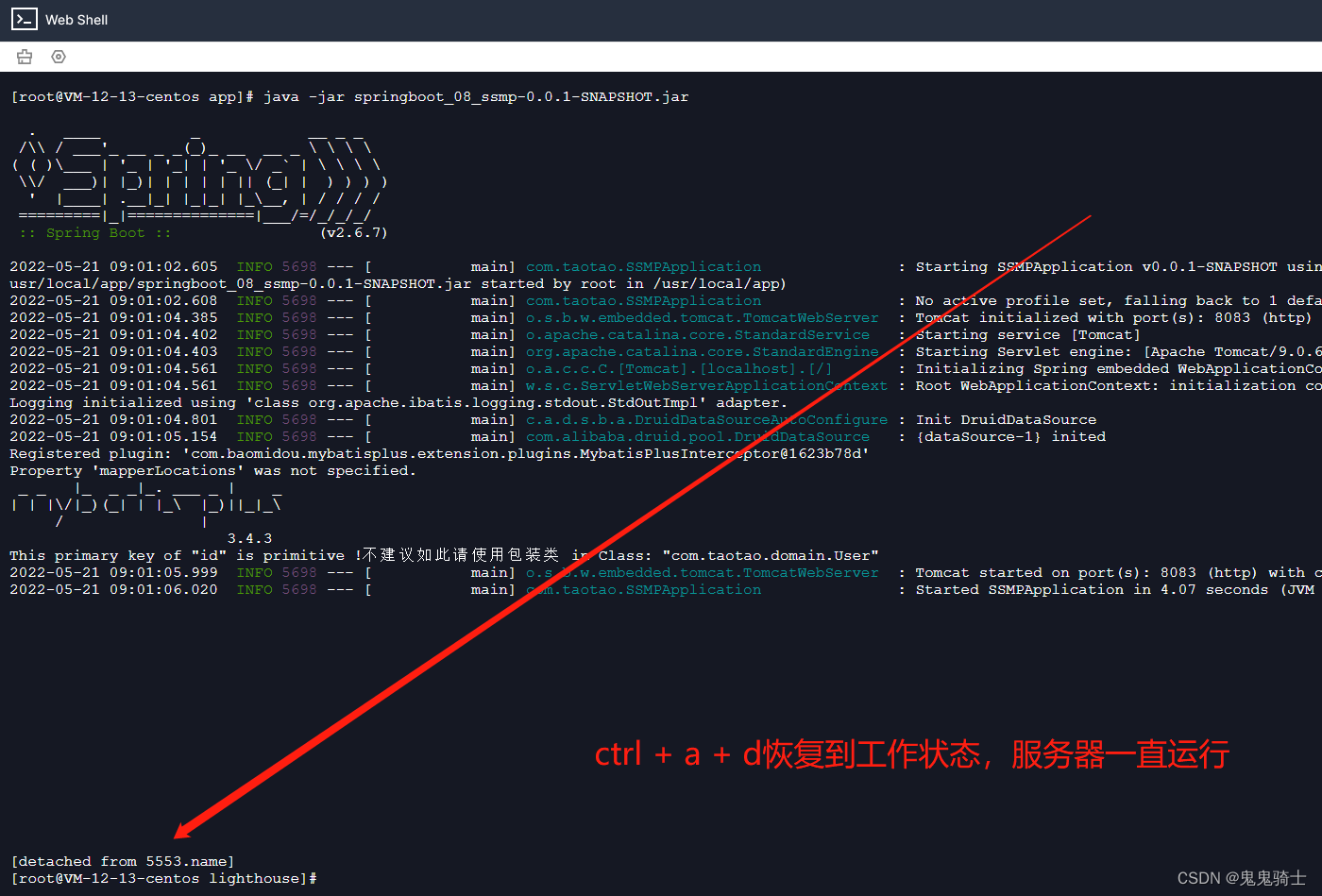Click "Init DruidDataSource" log message
Viewport: 1322px width, 896px height.
[1006, 419]
